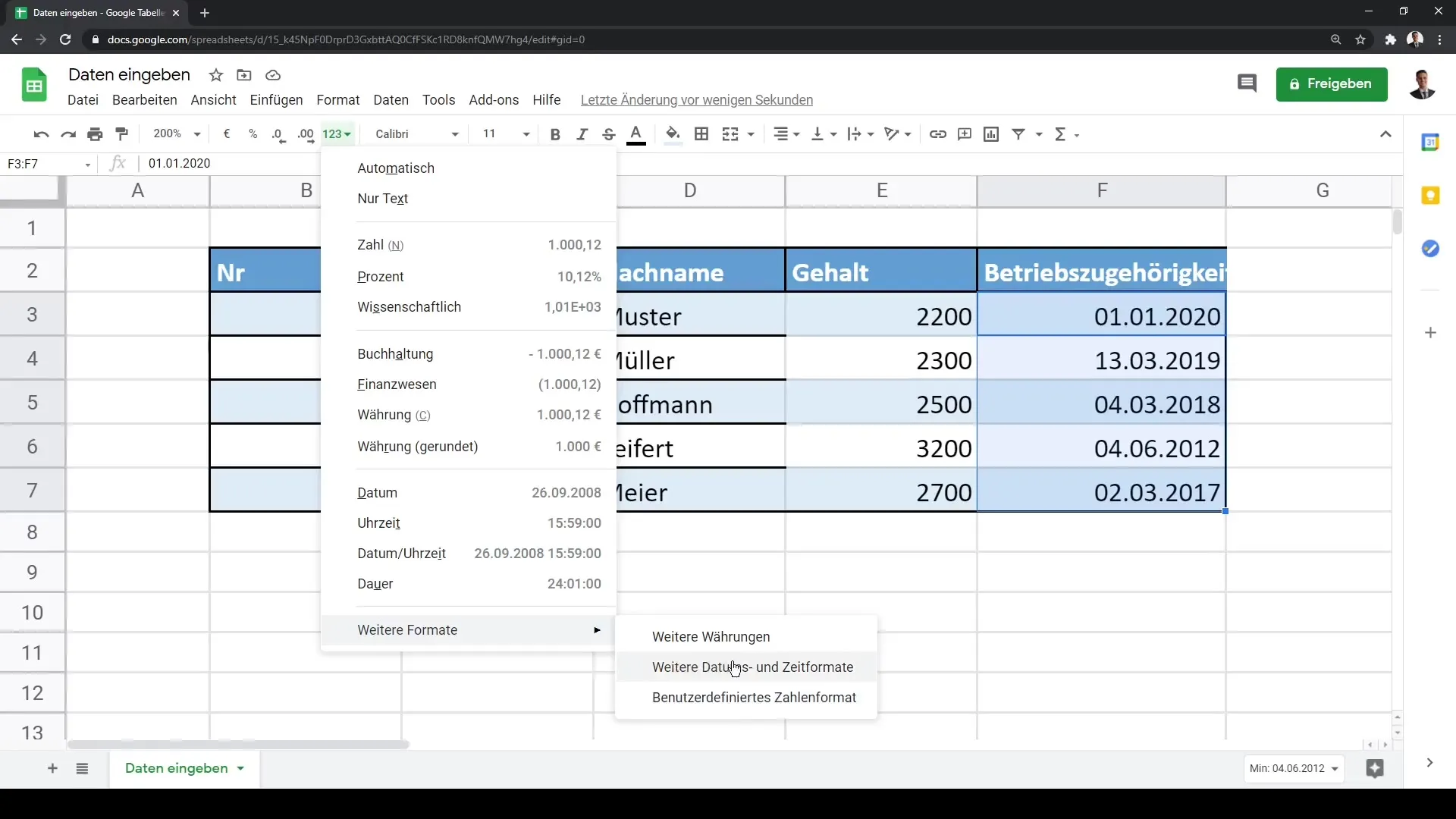Image resolution: width=1456 pixels, height=819 pixels.
Task: Select Weitere Datums- und Zeitformate
Action: tap(746, 667)
